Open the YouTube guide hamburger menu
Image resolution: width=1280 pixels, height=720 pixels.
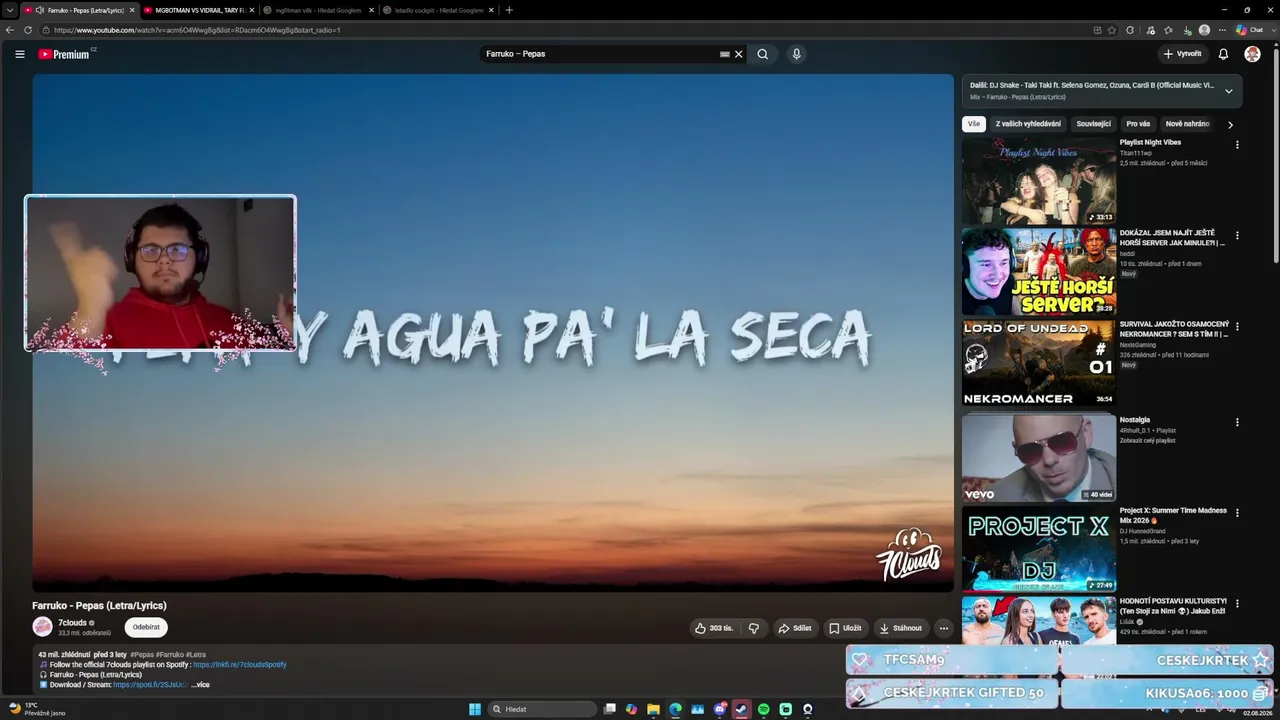coord(19,54)
